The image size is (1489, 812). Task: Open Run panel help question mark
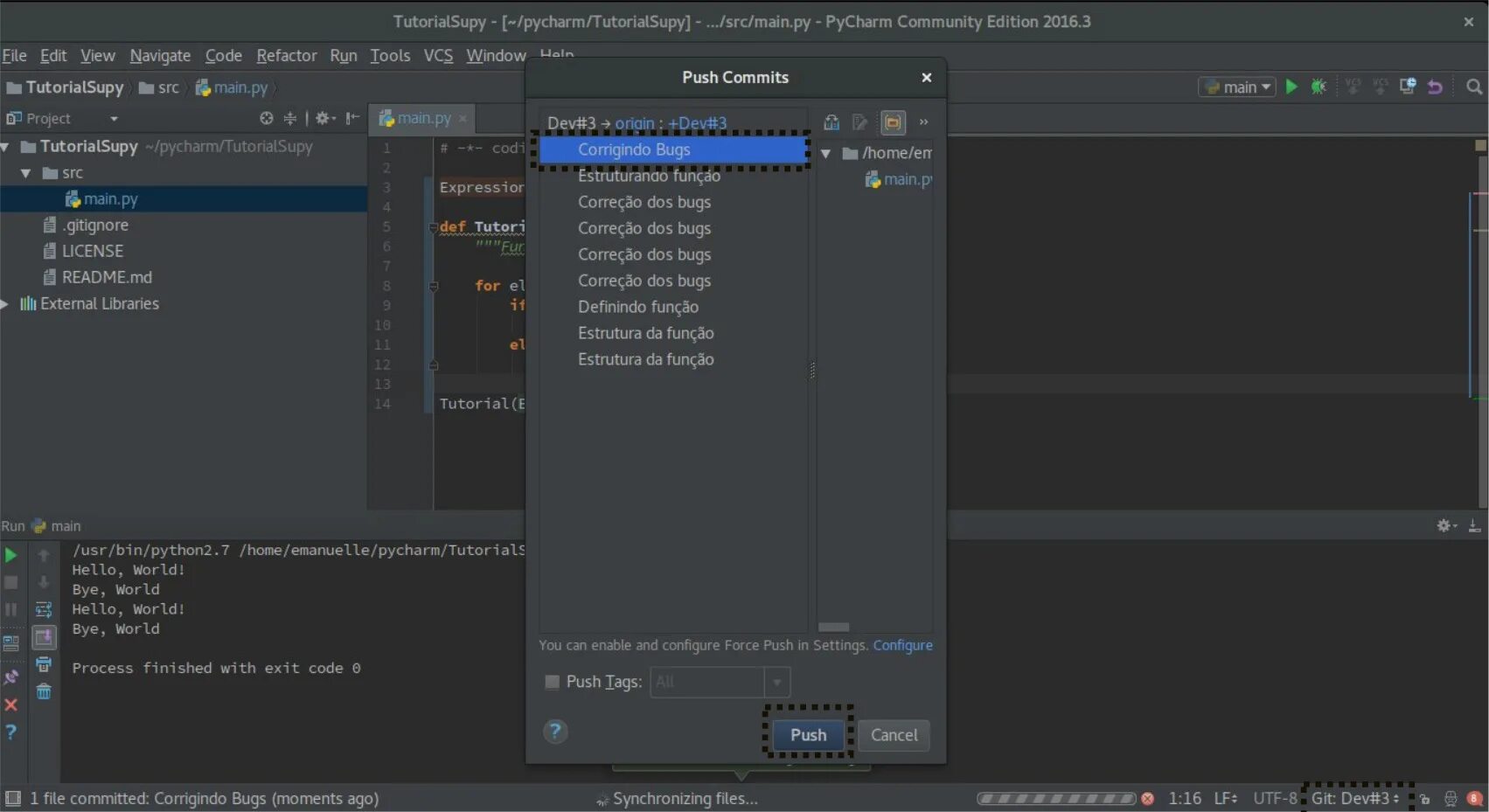(11, 732)
